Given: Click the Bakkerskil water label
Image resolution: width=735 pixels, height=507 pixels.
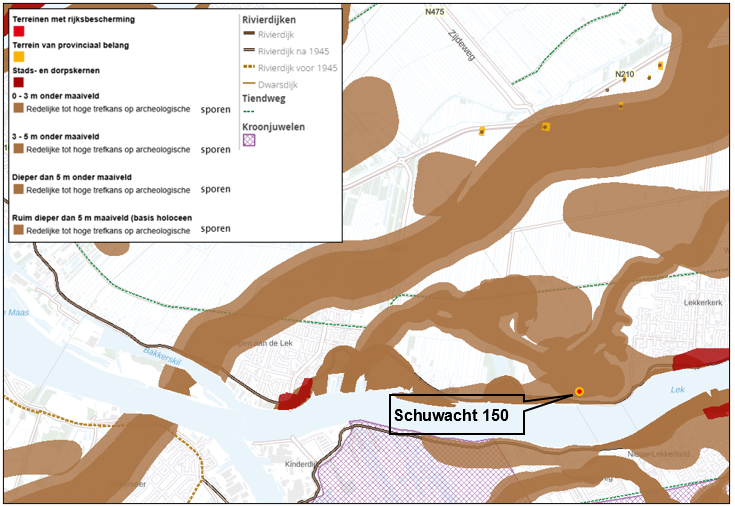Looking at the screenshot, I should point(162,358).
